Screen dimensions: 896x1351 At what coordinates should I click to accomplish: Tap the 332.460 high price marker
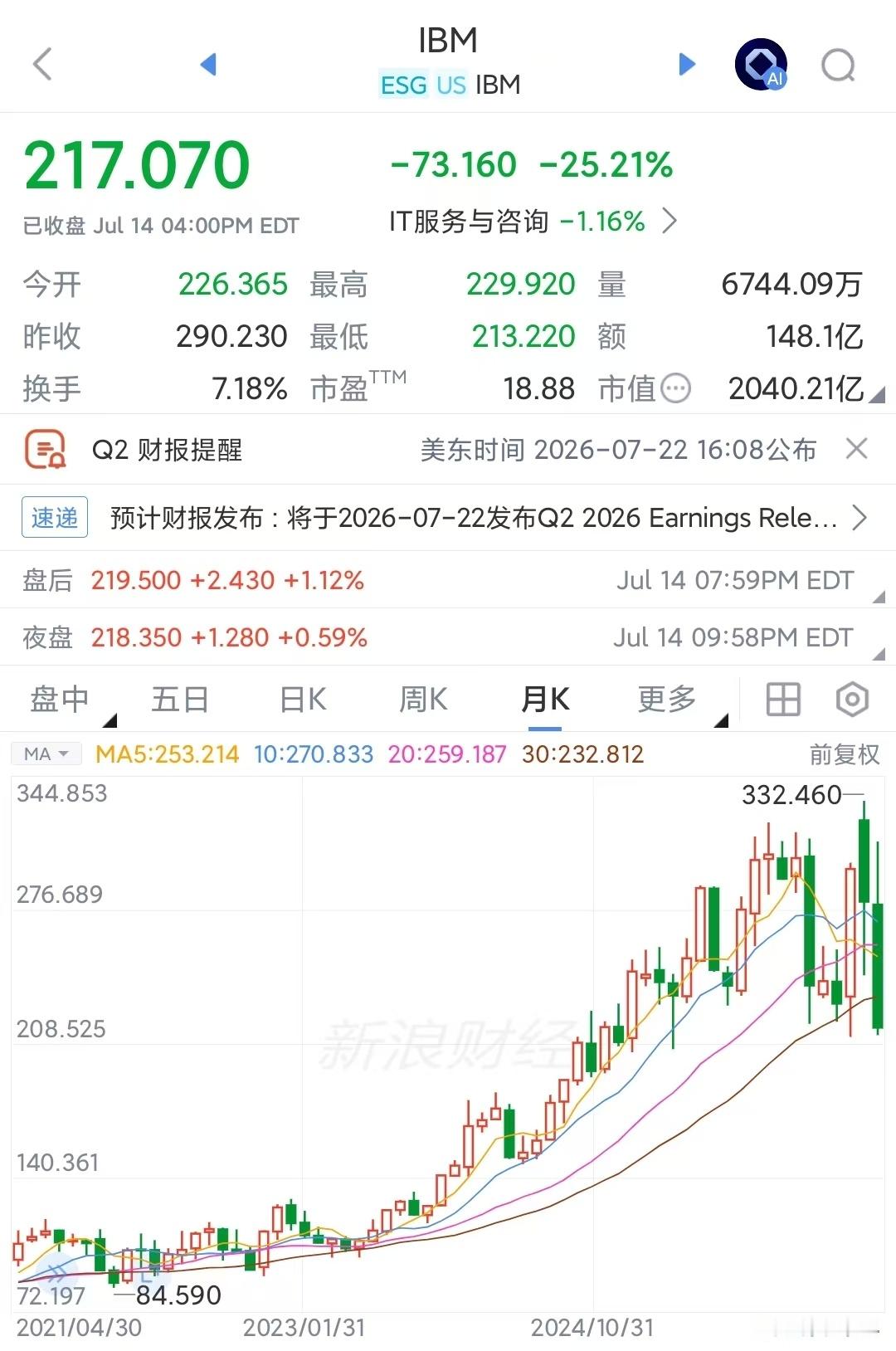tap(791, 795)
